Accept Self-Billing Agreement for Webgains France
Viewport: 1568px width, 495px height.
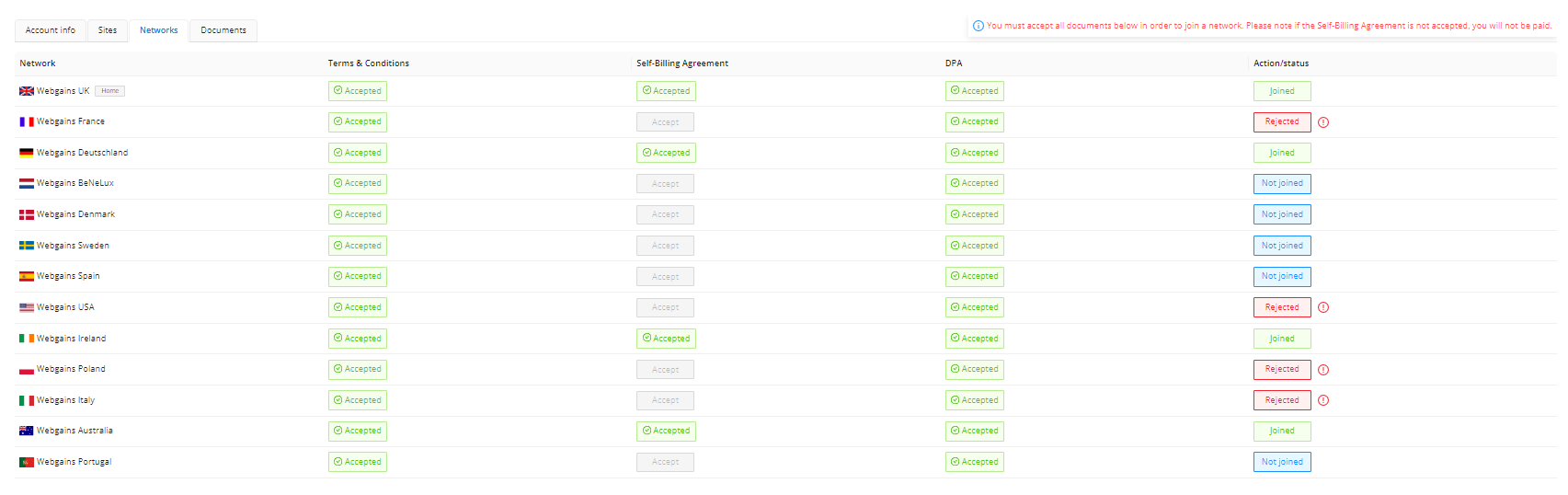pyautogui.click(x=665, y=122)
